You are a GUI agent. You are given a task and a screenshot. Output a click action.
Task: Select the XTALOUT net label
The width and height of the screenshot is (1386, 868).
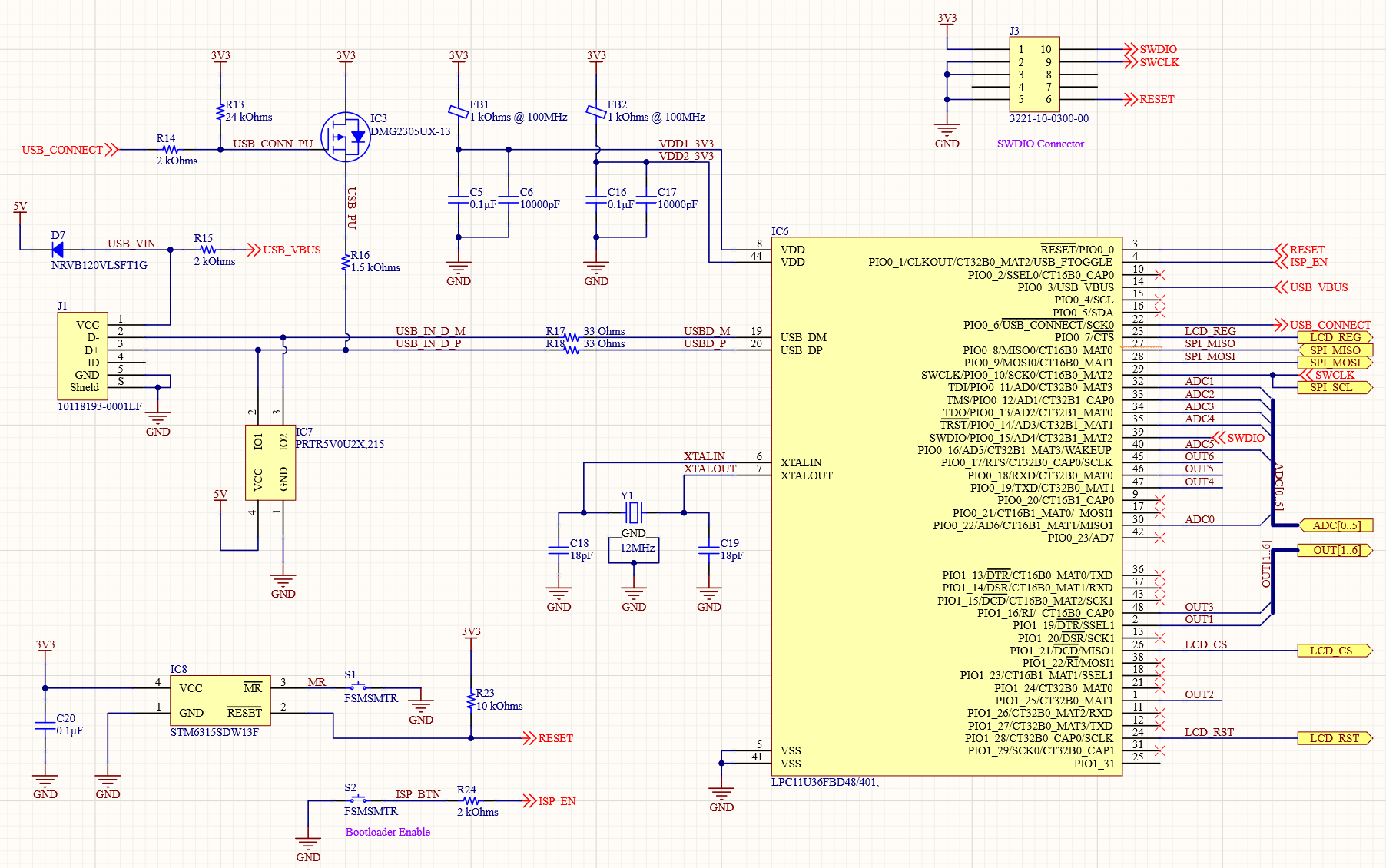coord(710,469)
